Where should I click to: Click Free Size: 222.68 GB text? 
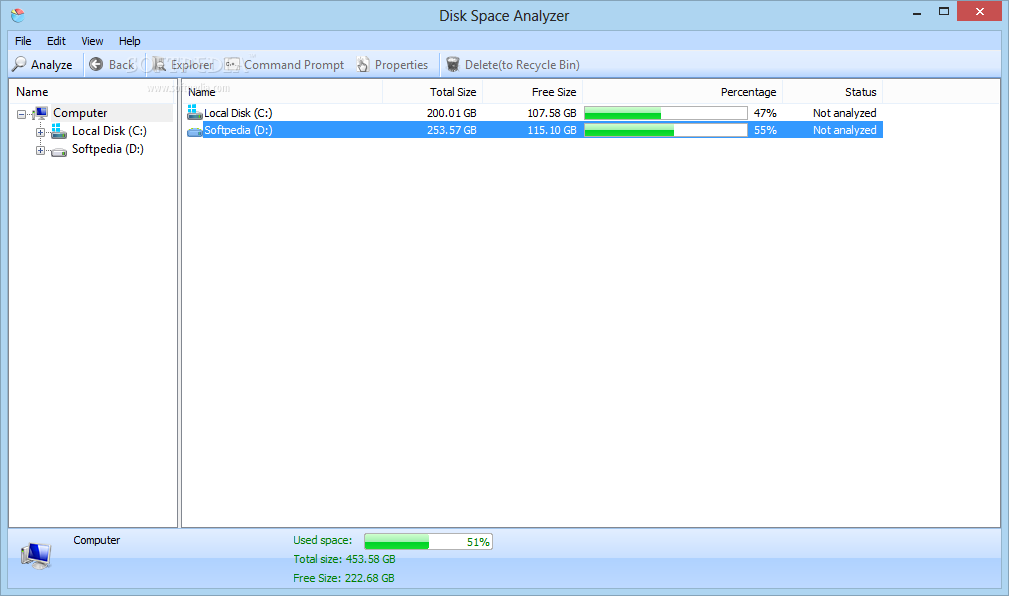click(344, 578)
